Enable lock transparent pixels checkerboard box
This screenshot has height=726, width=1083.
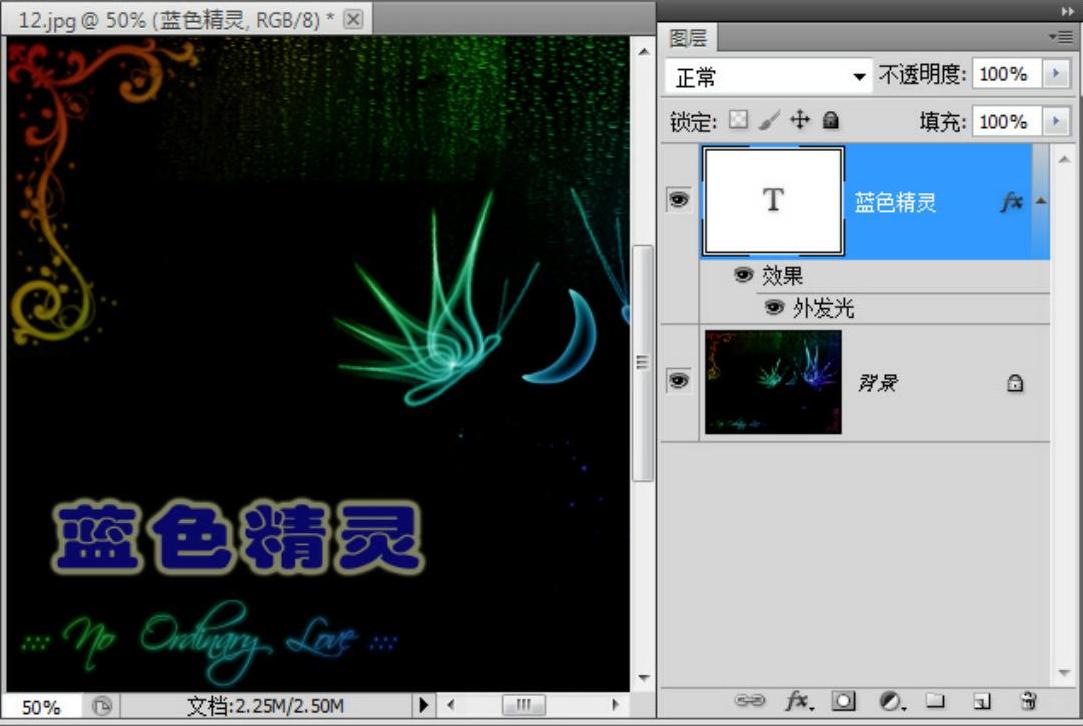point(738,121)
